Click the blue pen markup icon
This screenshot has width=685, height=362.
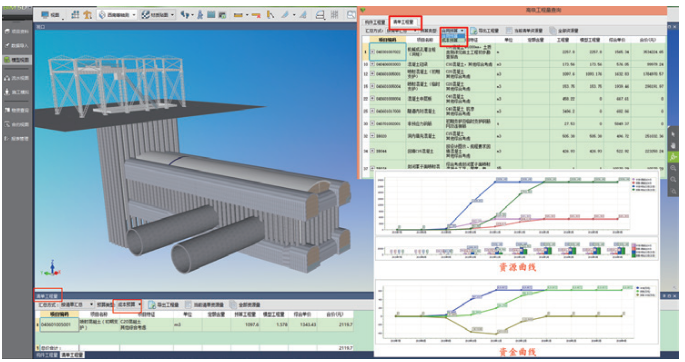pyautogui.click(x=285, y=15)
